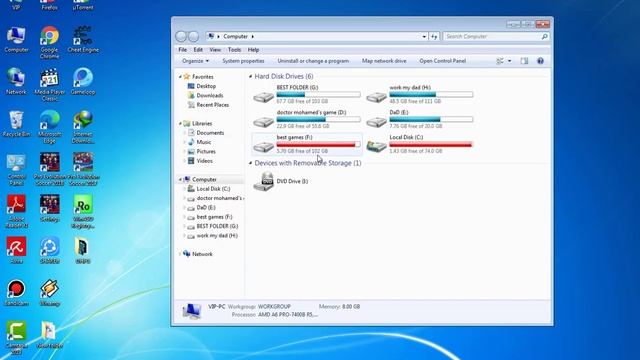Click Map network drive
640x360 pixels.
[x=384, y=61]
